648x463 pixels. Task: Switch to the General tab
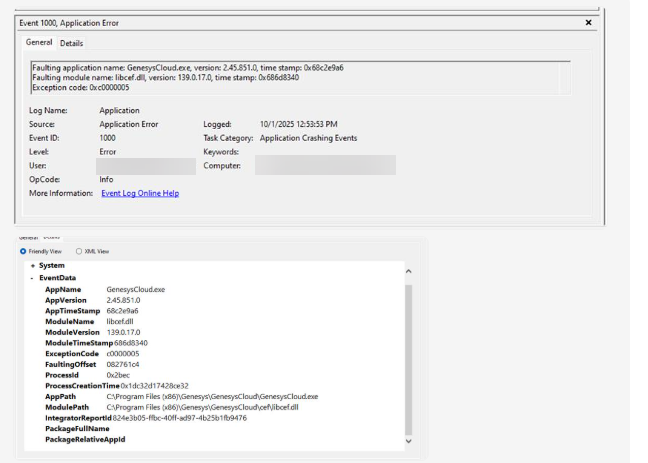coord(39,42)
